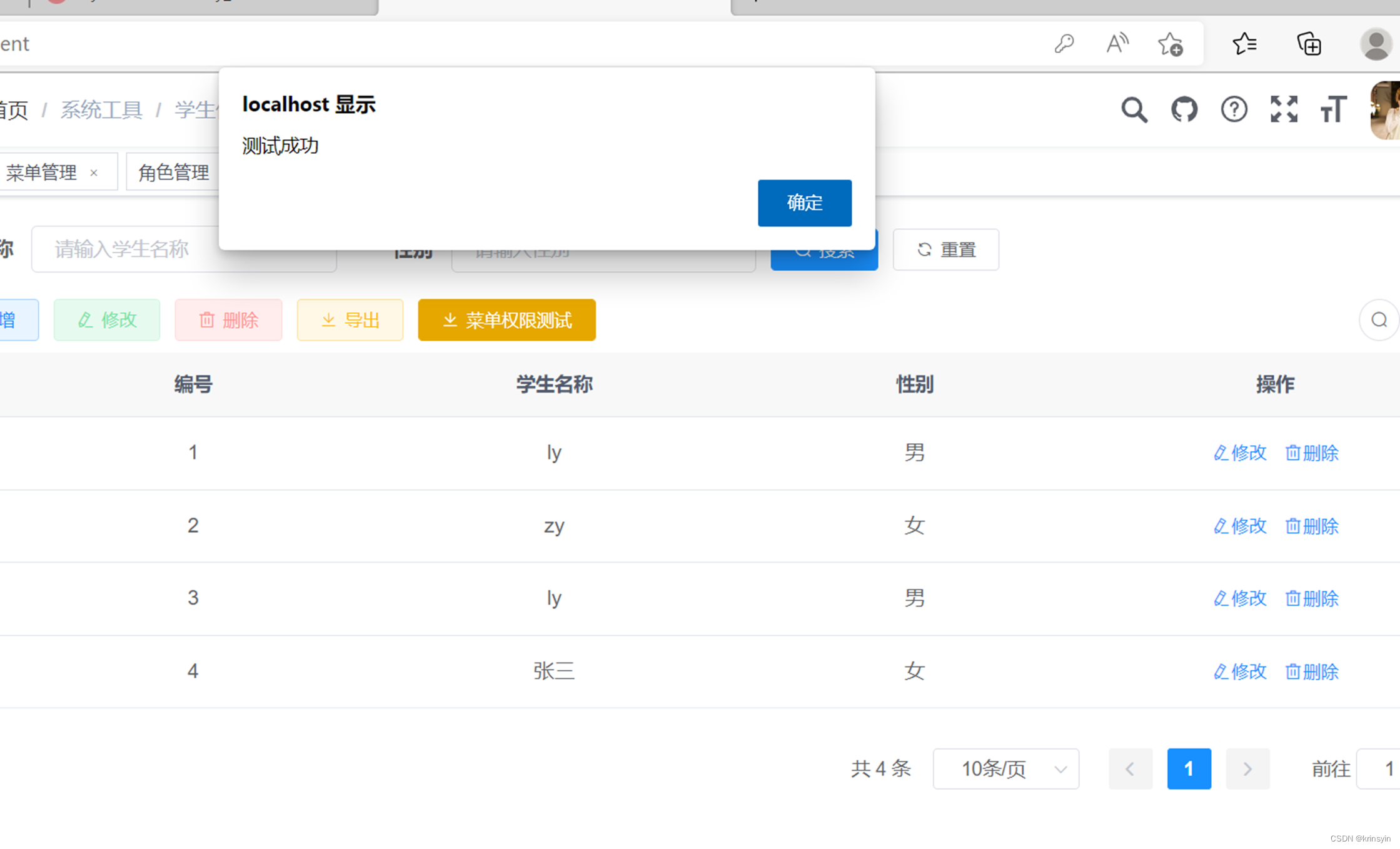This screenshot has height=849, width=1400.
Task: Click the next page arrow in pagination
Action: click(x=1247, y=769)
